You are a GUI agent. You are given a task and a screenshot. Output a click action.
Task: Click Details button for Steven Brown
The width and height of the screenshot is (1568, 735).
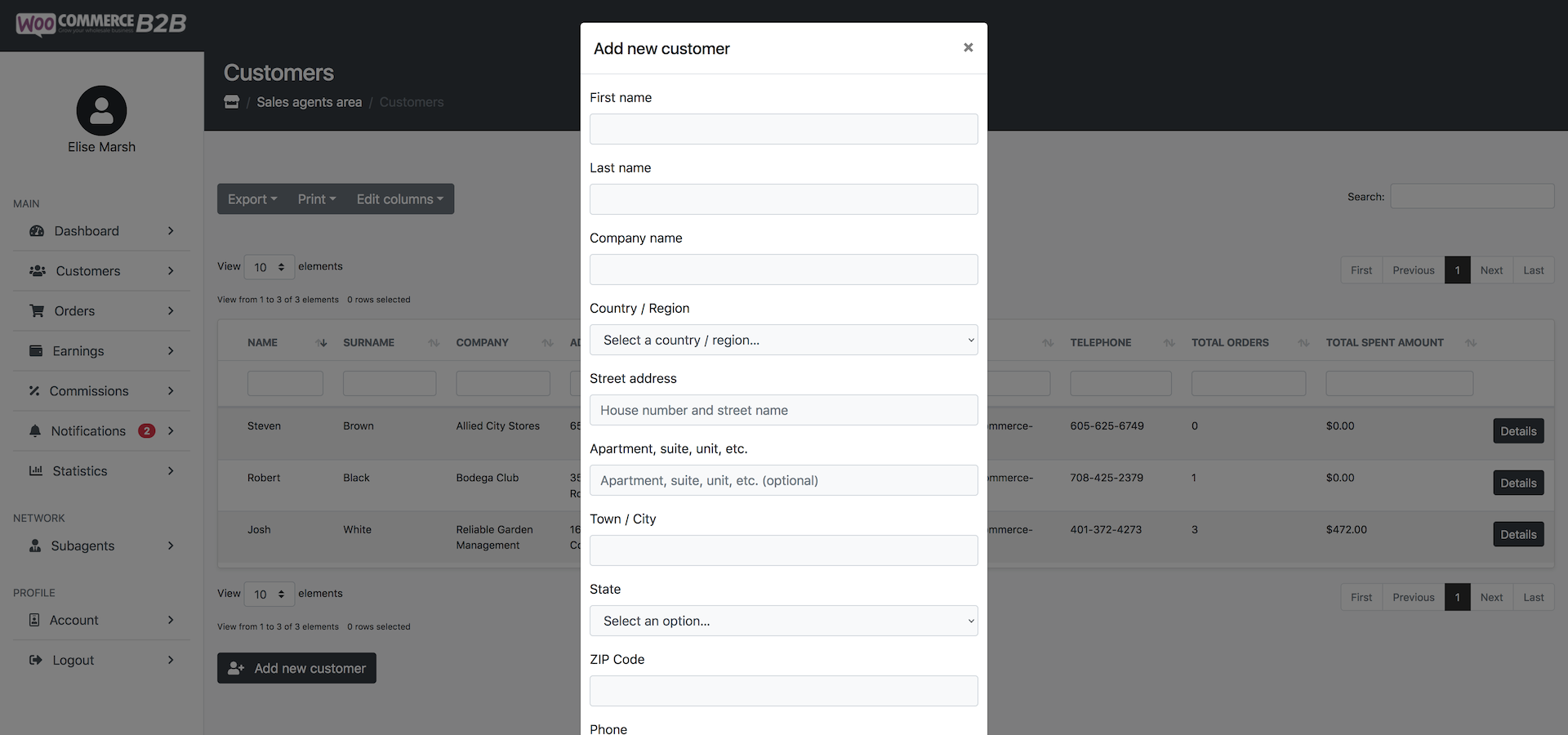point(1518,431)
